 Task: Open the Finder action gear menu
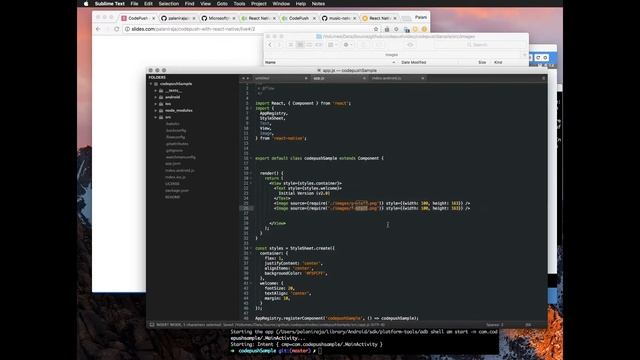[x=348, y=44]
